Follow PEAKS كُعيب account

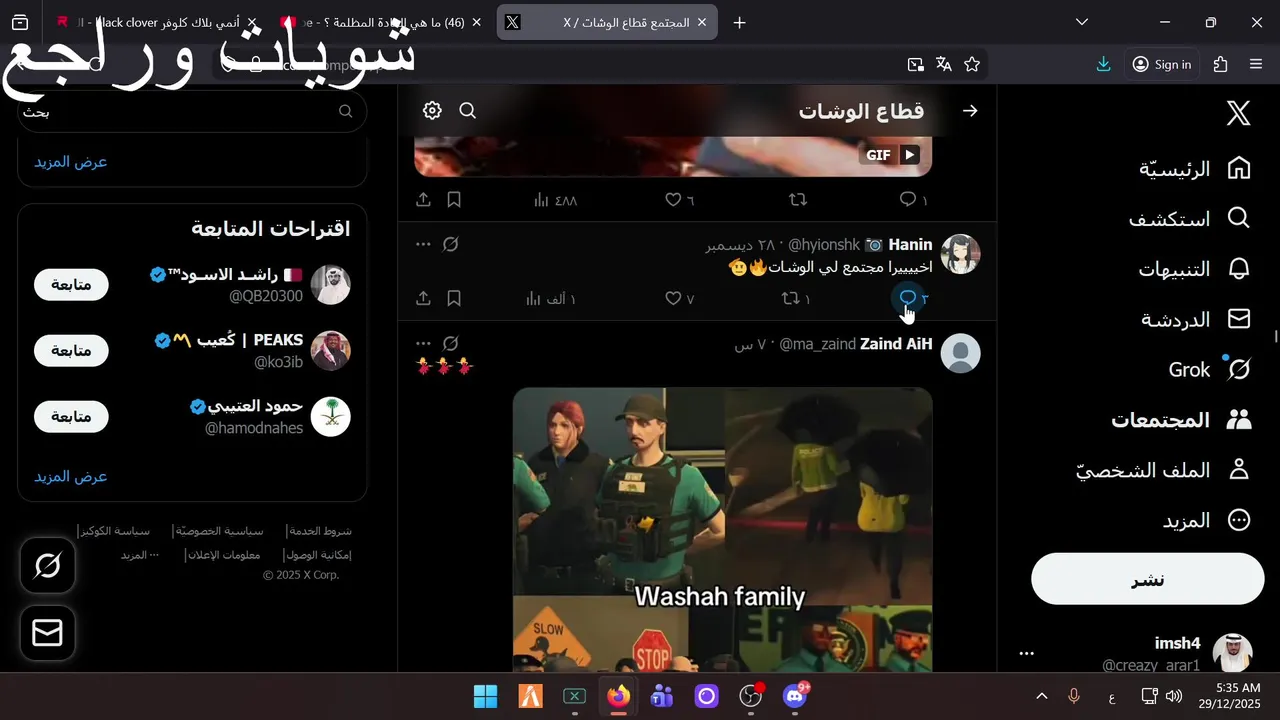(x=71, y=351)
